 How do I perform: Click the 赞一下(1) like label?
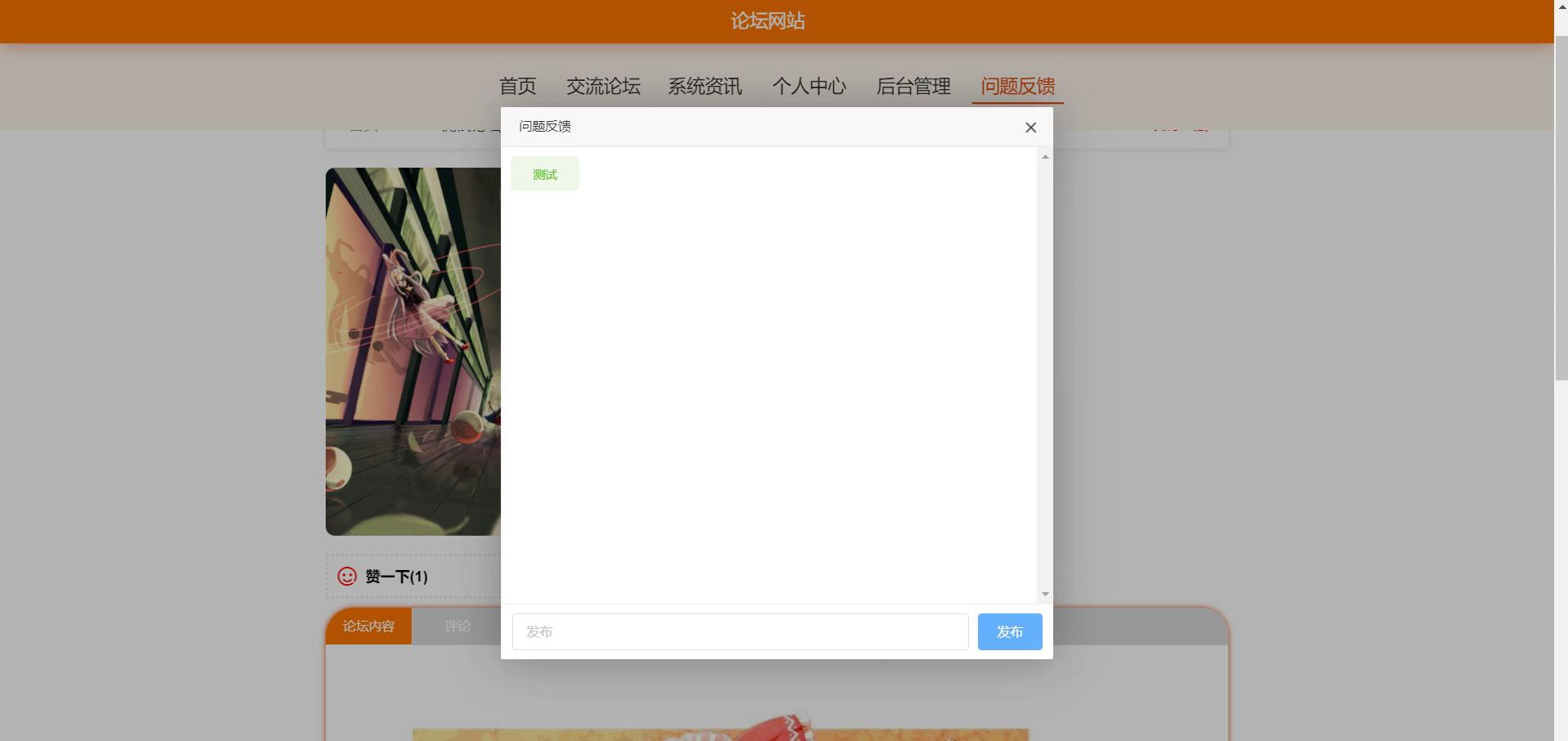397,577
